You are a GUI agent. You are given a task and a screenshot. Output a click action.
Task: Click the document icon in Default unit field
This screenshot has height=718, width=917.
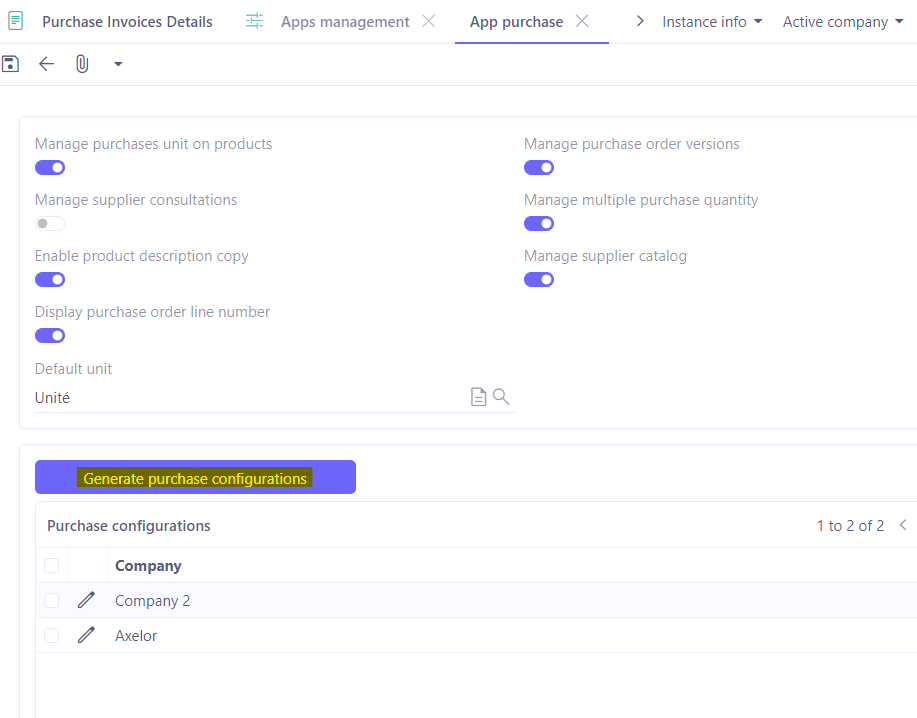click(x=478, y=396)
